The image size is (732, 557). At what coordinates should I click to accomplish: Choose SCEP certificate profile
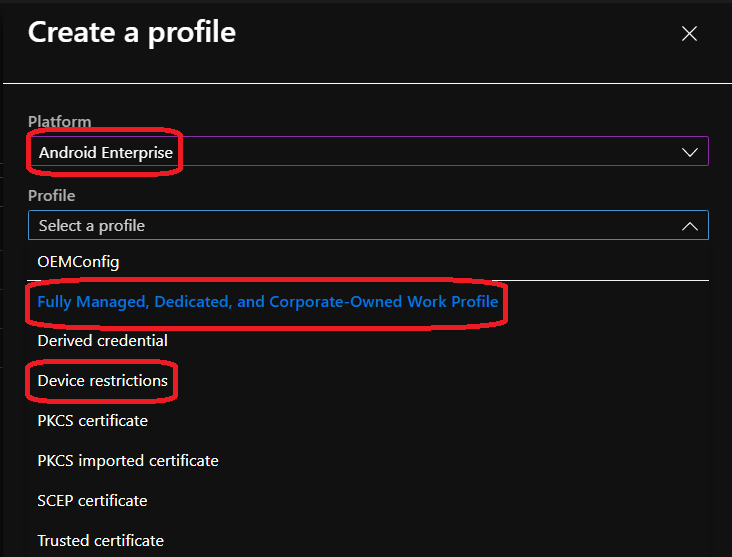coord(92,500)
